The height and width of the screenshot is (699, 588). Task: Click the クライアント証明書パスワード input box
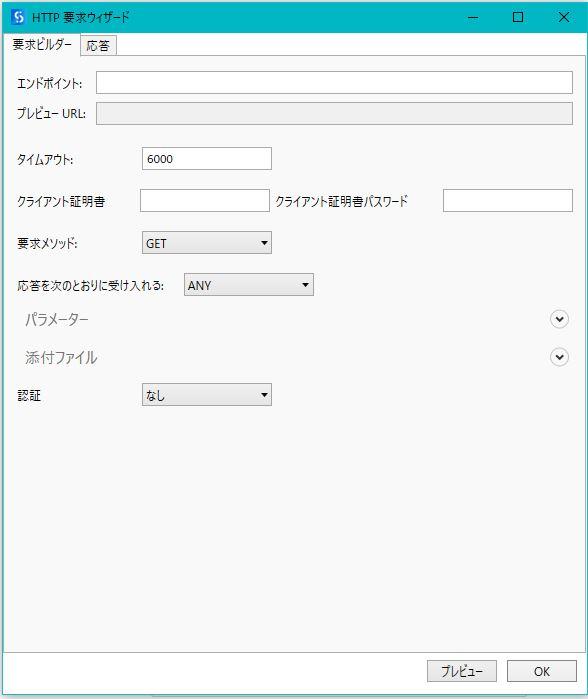[508, 201]
